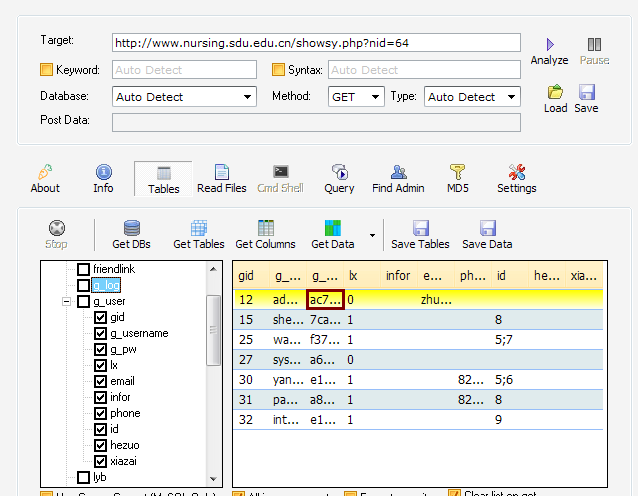Screen dimensions: 638x496
Task: Enable the Syntax checkbox
Action: [278, 70]
